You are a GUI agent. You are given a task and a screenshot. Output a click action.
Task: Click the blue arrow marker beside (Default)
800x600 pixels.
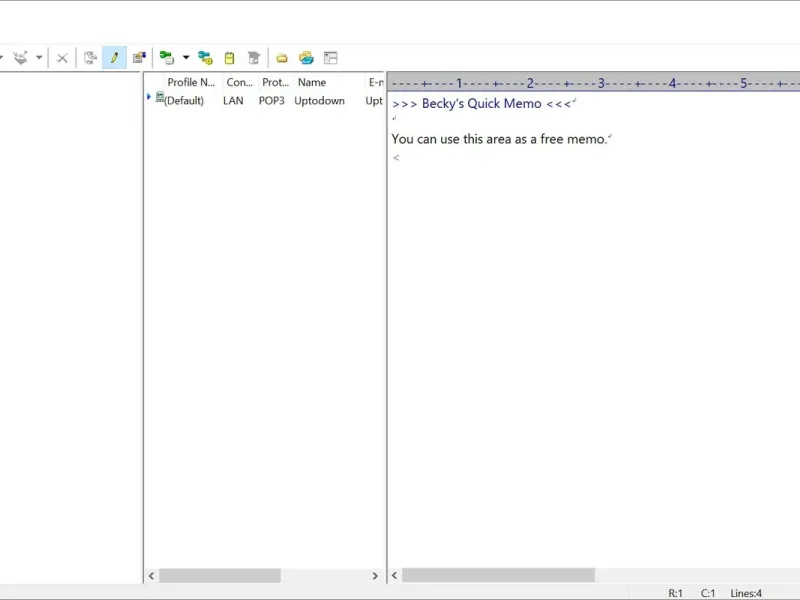pos(148,96)
